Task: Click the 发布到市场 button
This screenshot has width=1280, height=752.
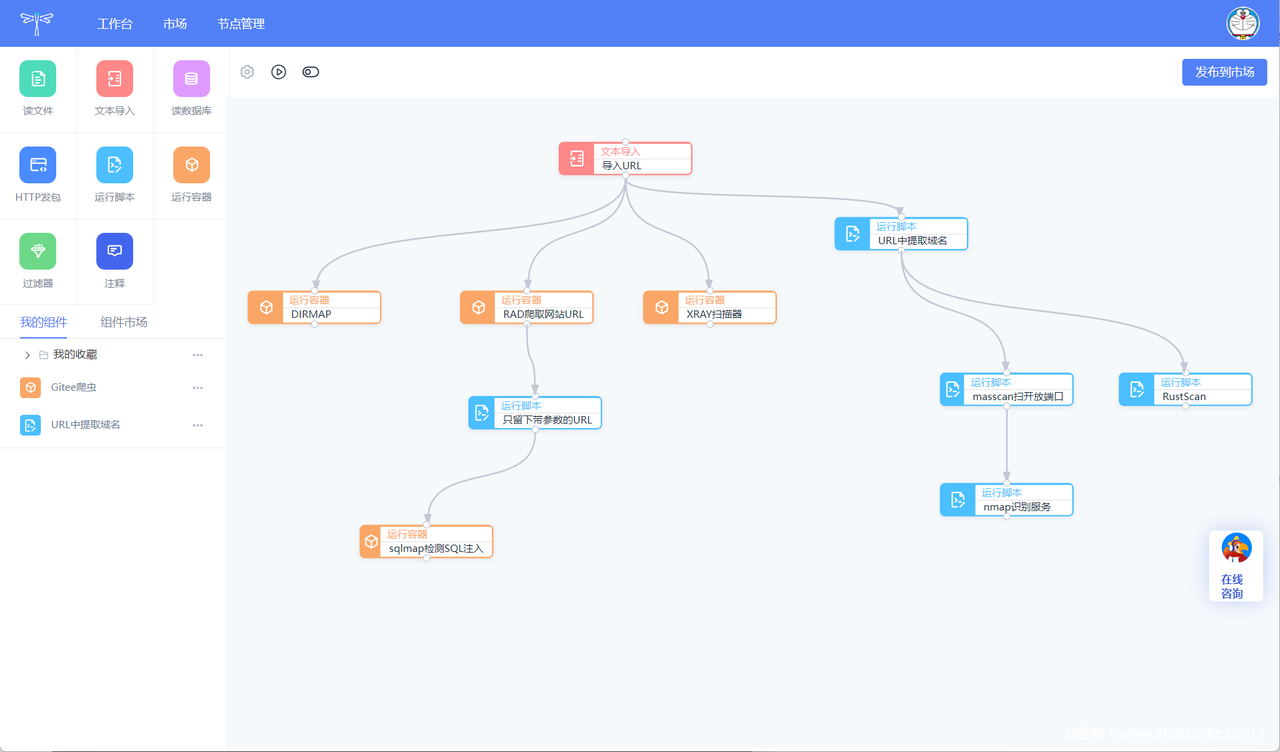Action: (x=1224, y=72)
